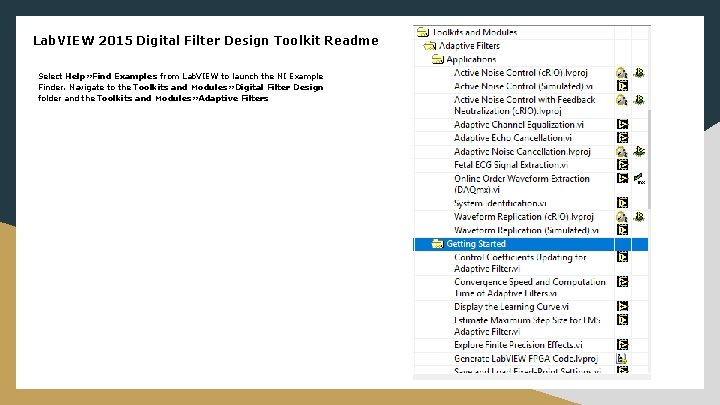Screen dimensions: 720x405
Task: Select 'Active Noise Control (cRIO).lvproj' entry text
Action: 521,73
